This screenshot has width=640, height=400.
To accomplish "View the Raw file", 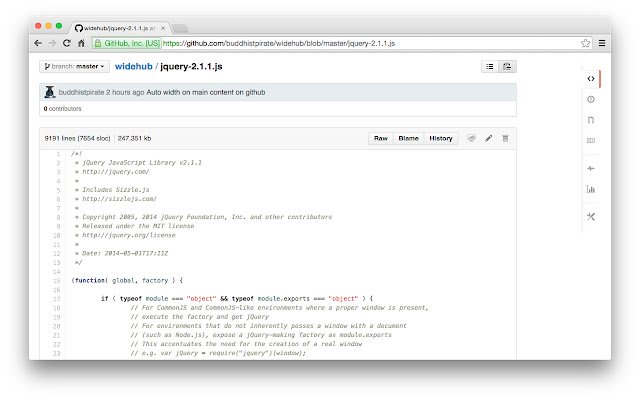I will coord(381,138).
